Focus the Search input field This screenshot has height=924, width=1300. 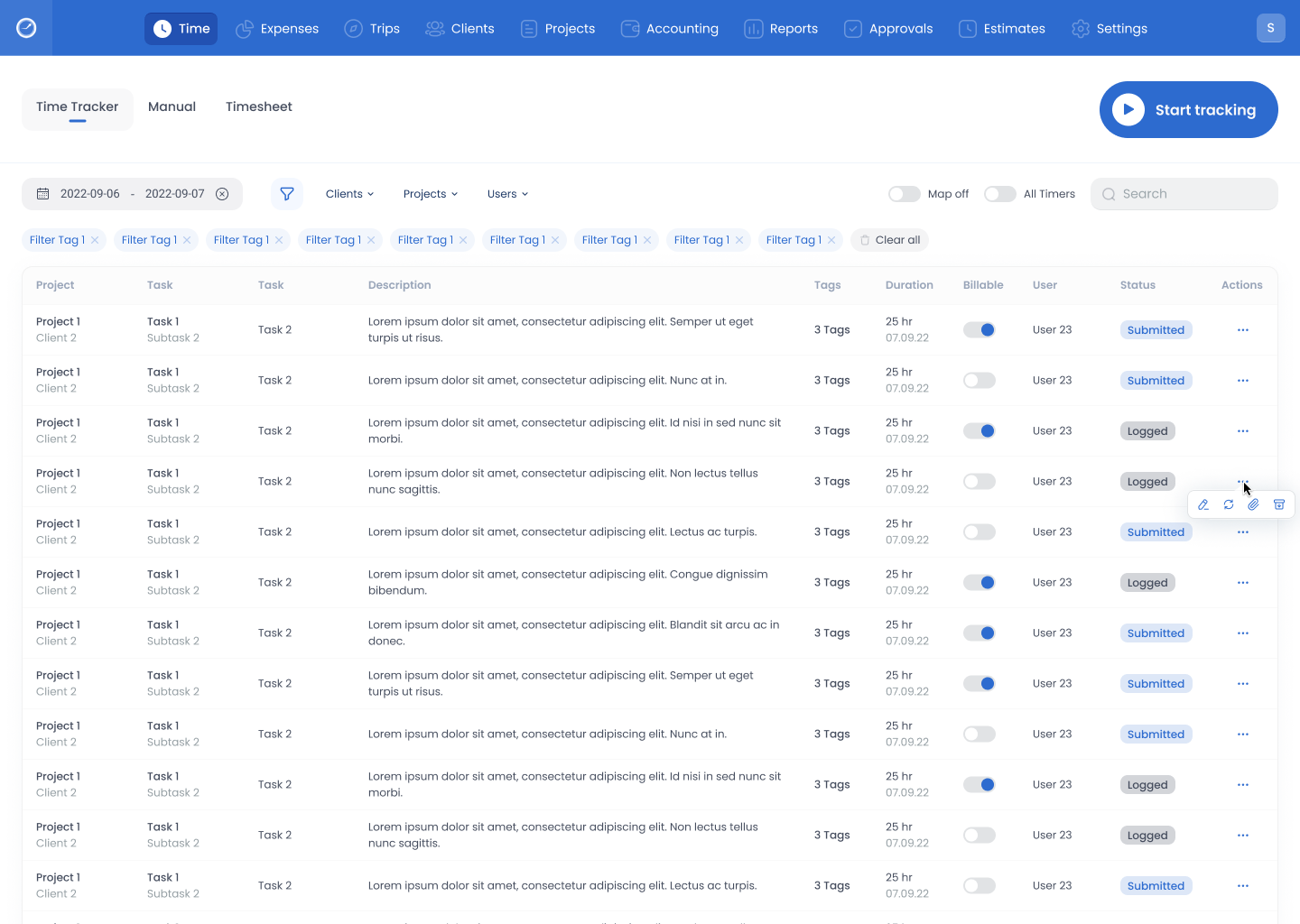click(x=1192, y=194)
